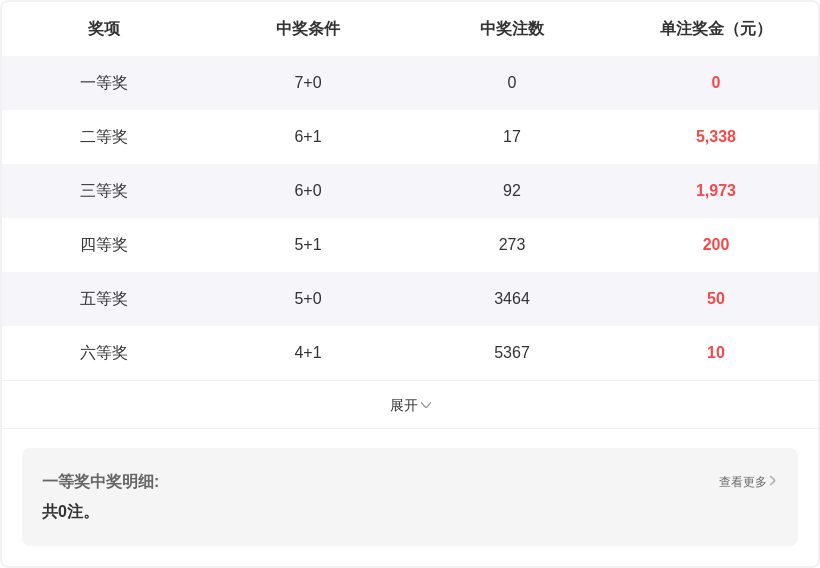Screen dimensions: 820x568
Task: Select the 六等奖 row label
Action: [104, 353]
